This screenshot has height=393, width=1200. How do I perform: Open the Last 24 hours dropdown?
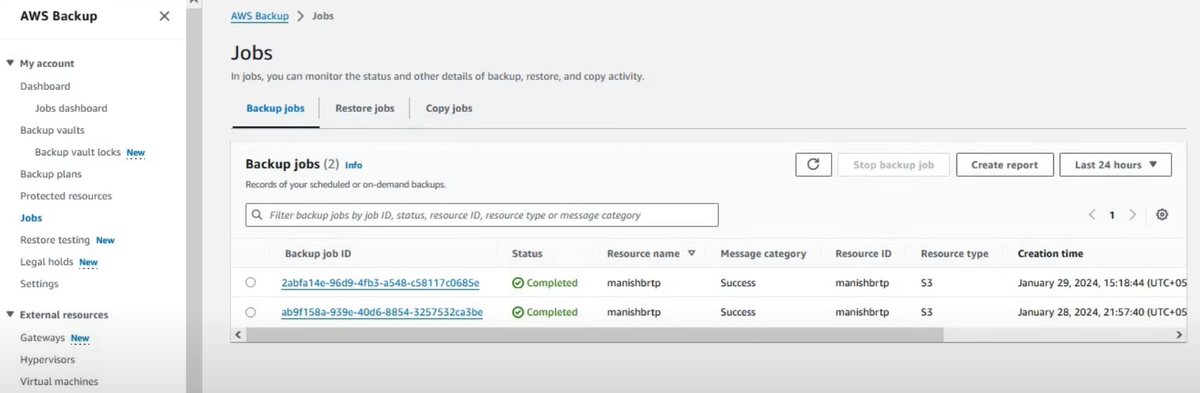tap(1115, 165)
